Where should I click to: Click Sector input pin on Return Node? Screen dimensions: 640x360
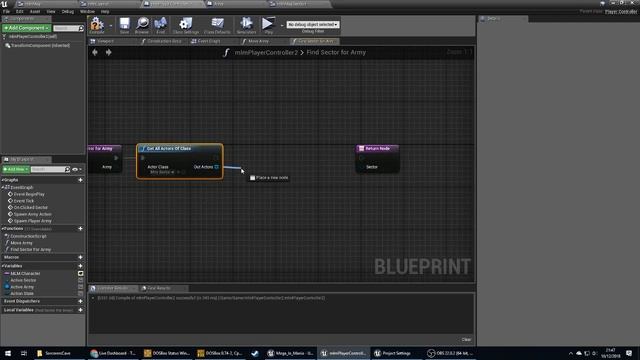point(361,167)
